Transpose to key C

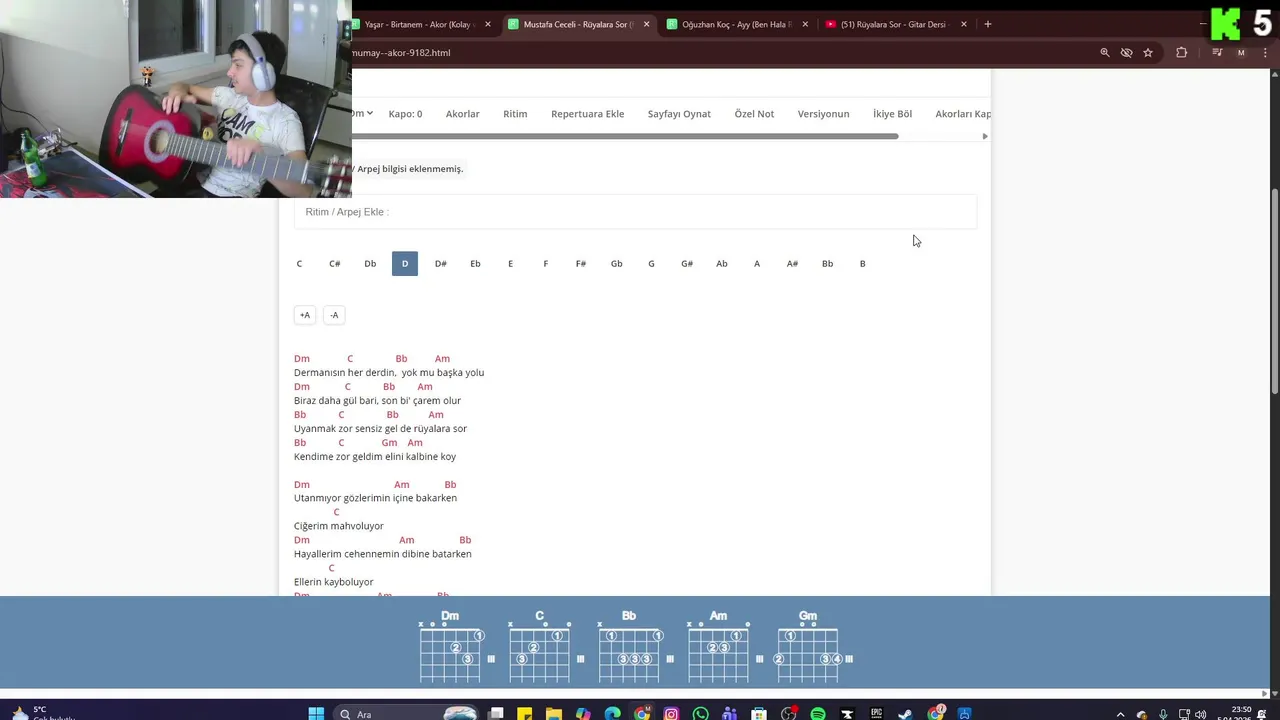click(299, 263)
